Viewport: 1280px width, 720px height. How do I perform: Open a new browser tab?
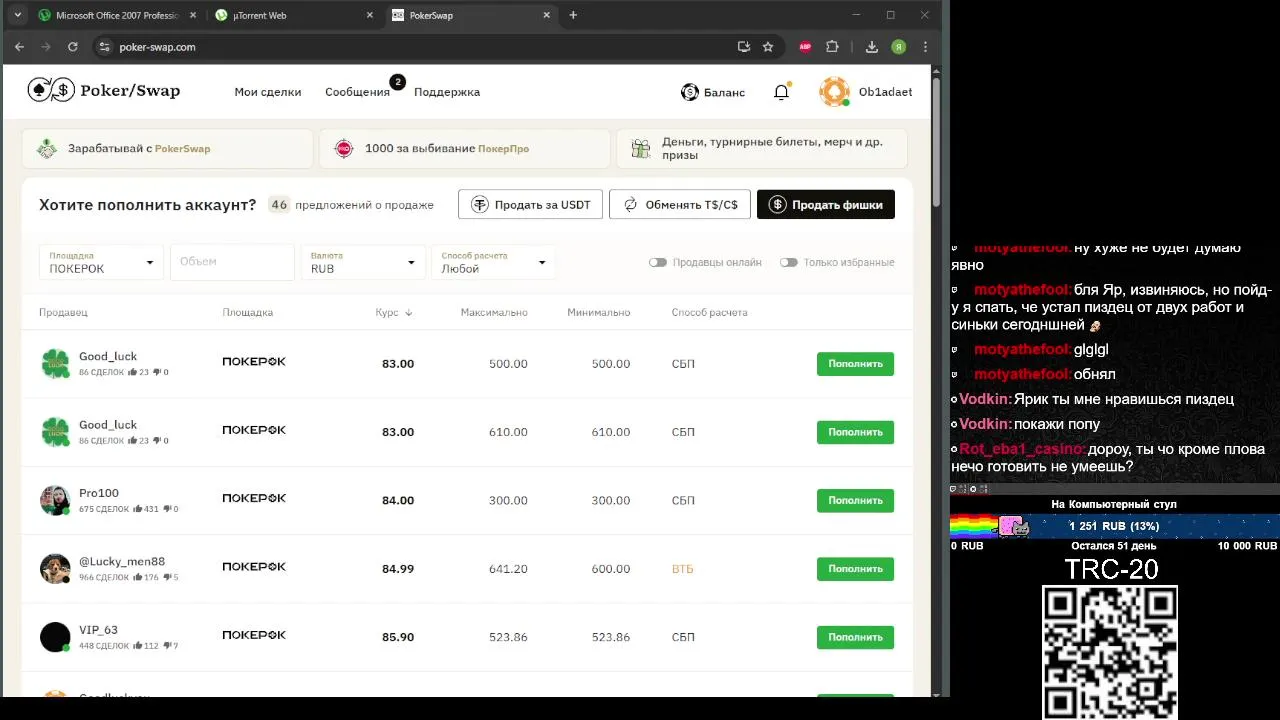click(x=573, y=15)
